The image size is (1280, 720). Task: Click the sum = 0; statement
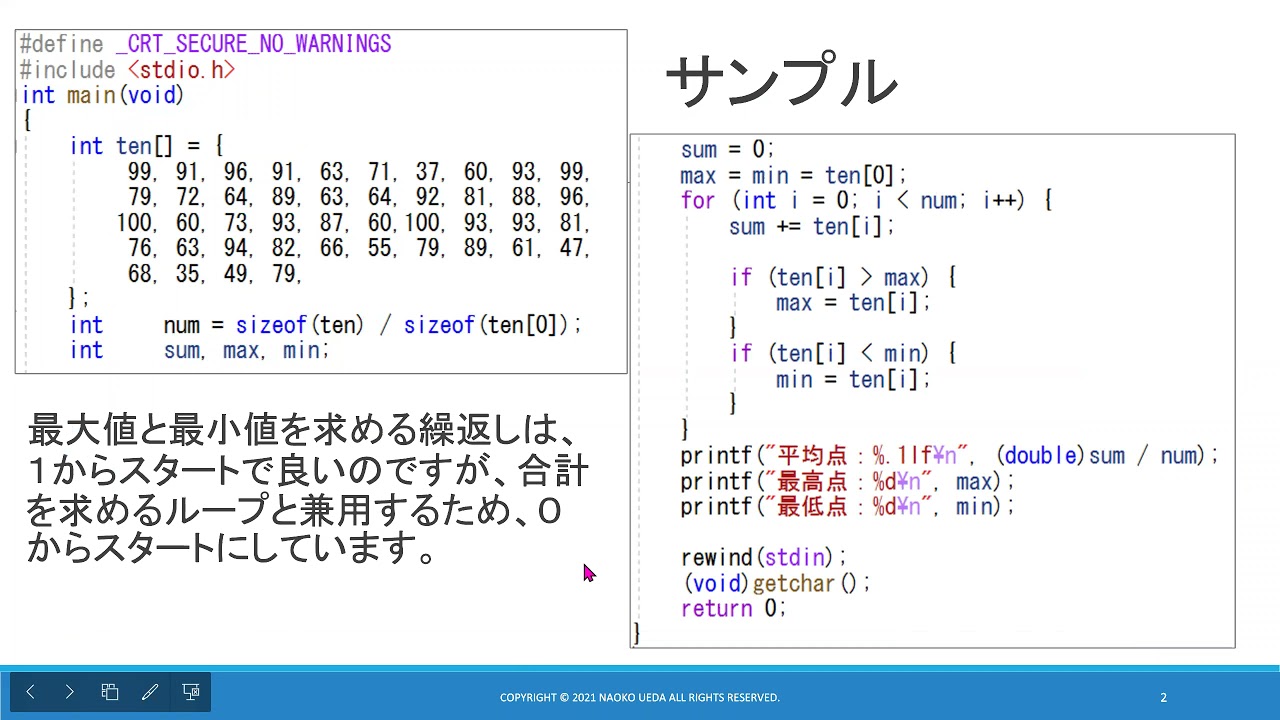pos(727,150)
